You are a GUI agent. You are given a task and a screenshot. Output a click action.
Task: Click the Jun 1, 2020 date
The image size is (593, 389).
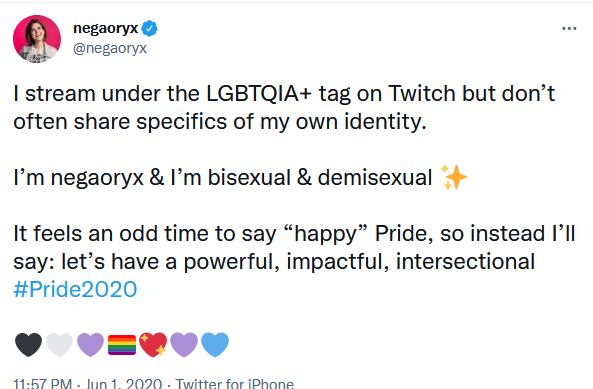(124, 383)
